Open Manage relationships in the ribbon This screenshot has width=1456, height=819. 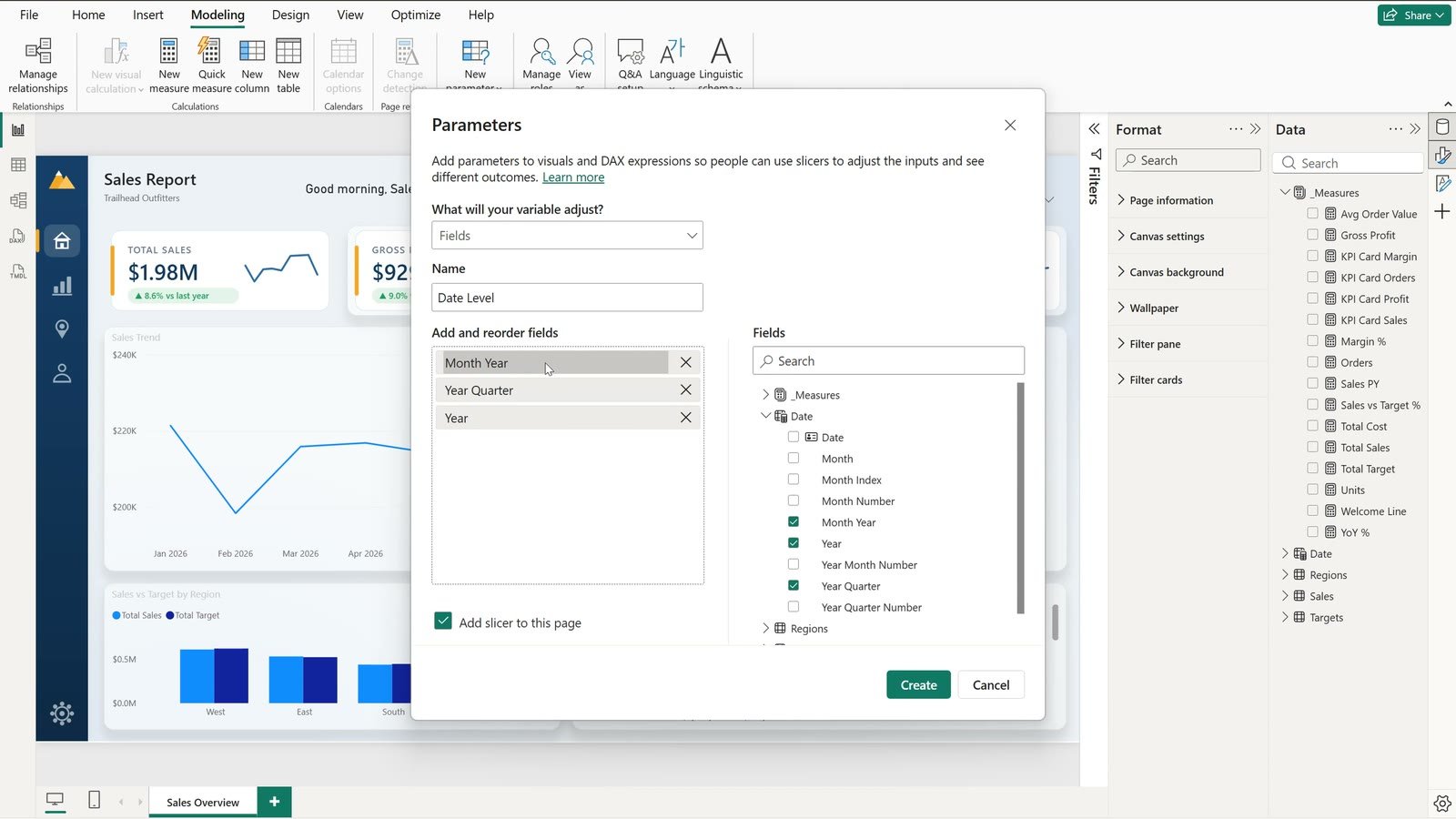click(x=38, y=66)
